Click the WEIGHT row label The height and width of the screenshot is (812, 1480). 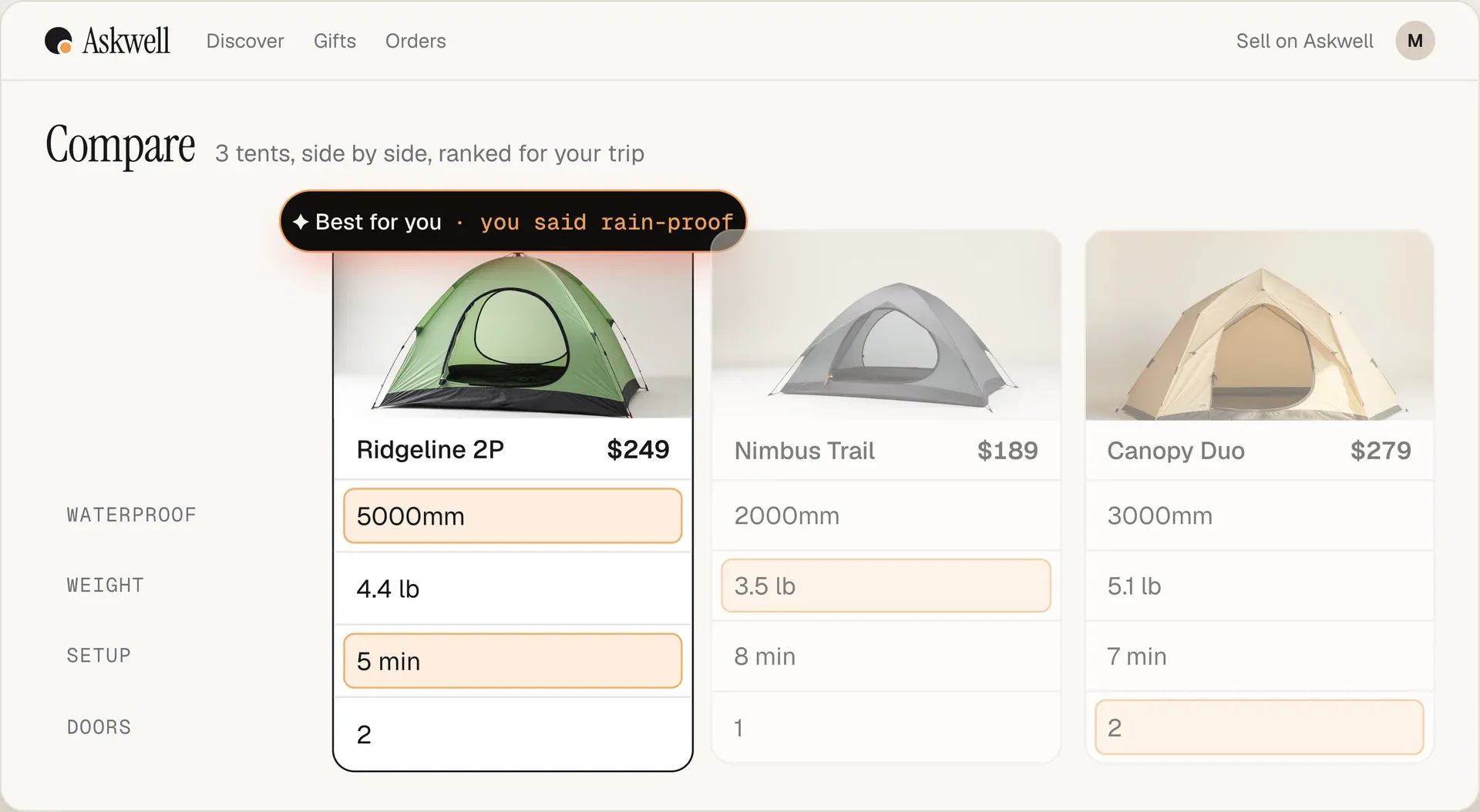point(106,586)
